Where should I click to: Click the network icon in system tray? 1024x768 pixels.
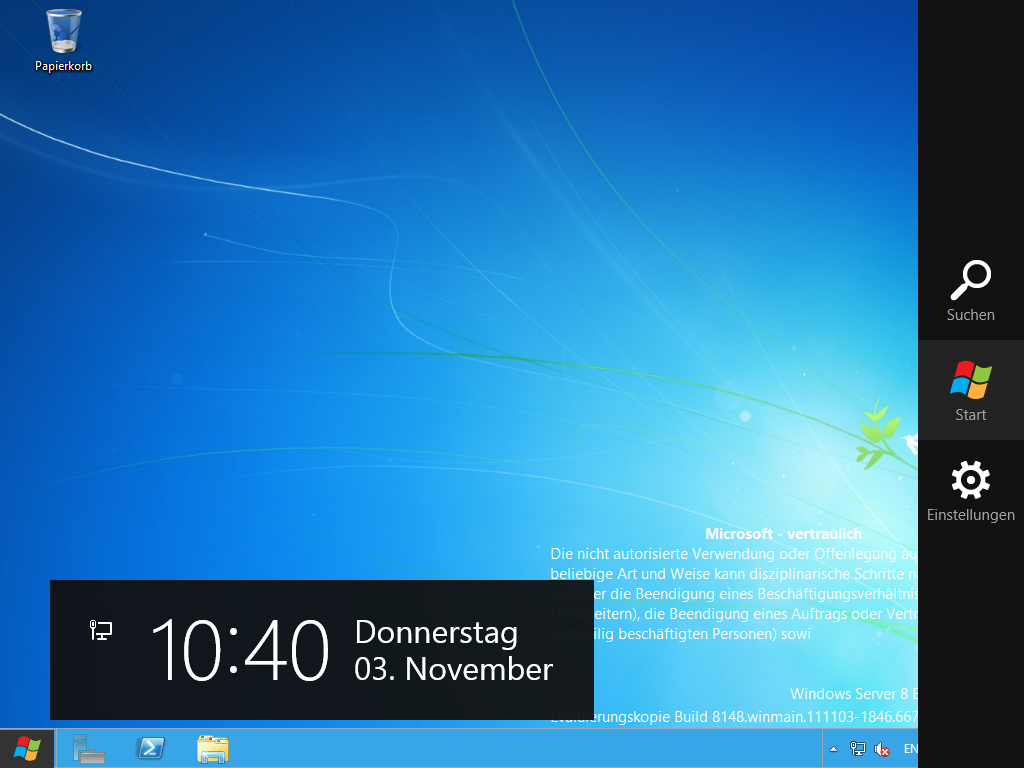857,749
